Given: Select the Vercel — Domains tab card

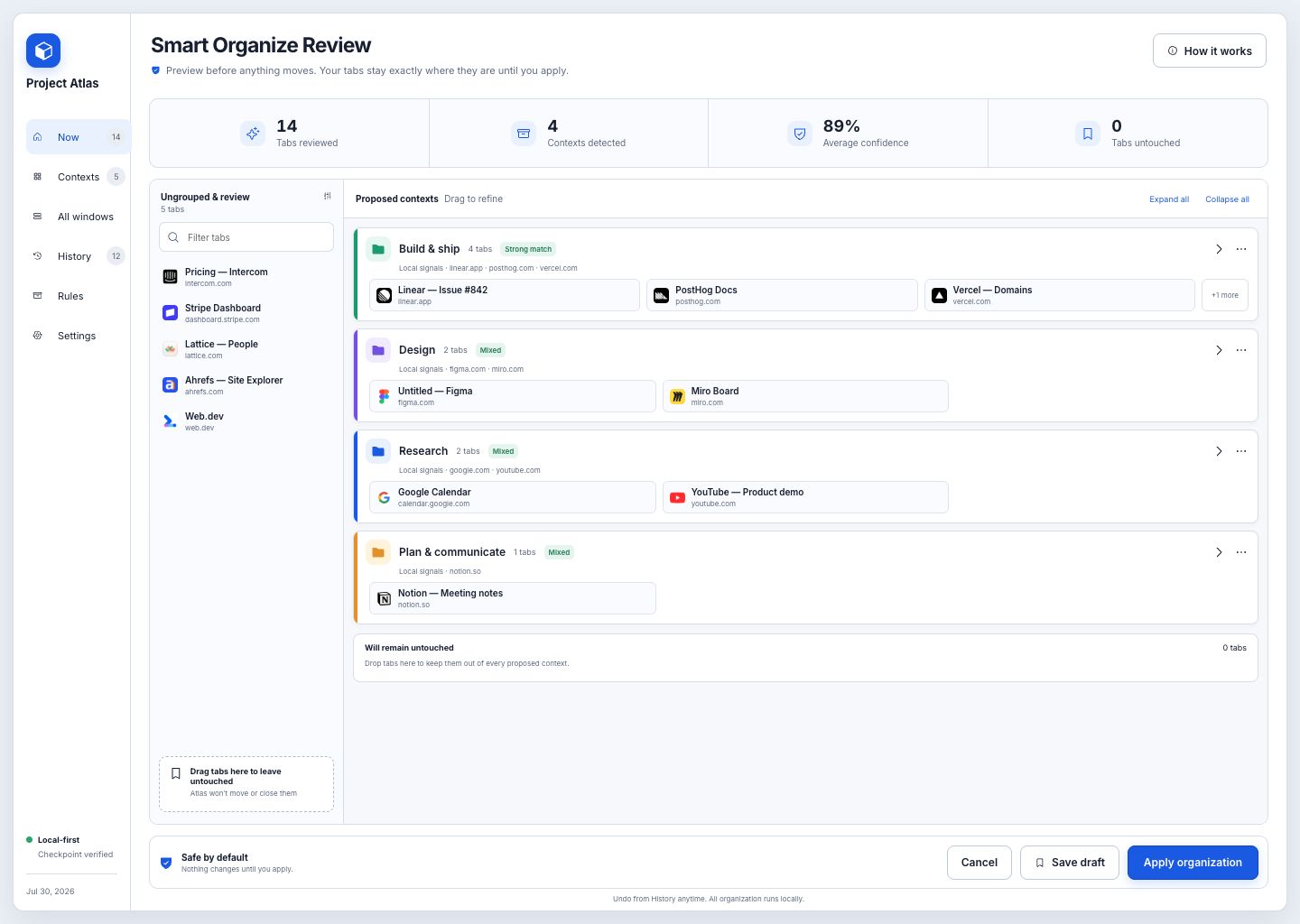Looking at the screenshot, I should pyautogui.click(x=1060, y=295).
